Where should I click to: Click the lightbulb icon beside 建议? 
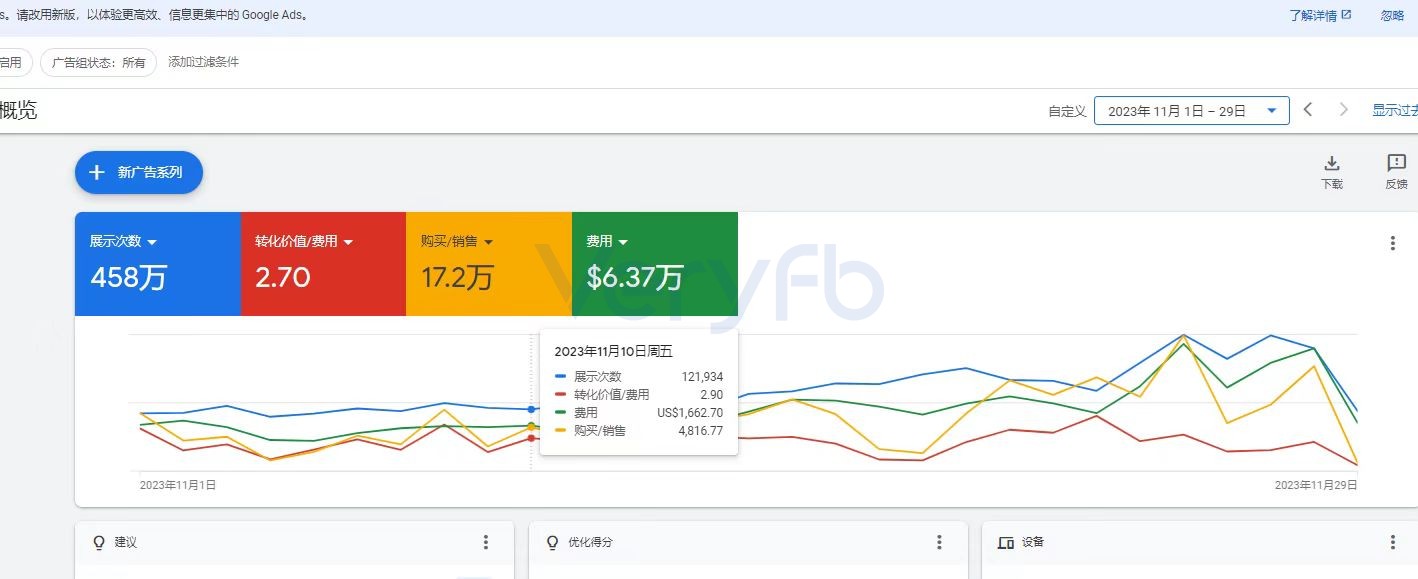[99, 542]
